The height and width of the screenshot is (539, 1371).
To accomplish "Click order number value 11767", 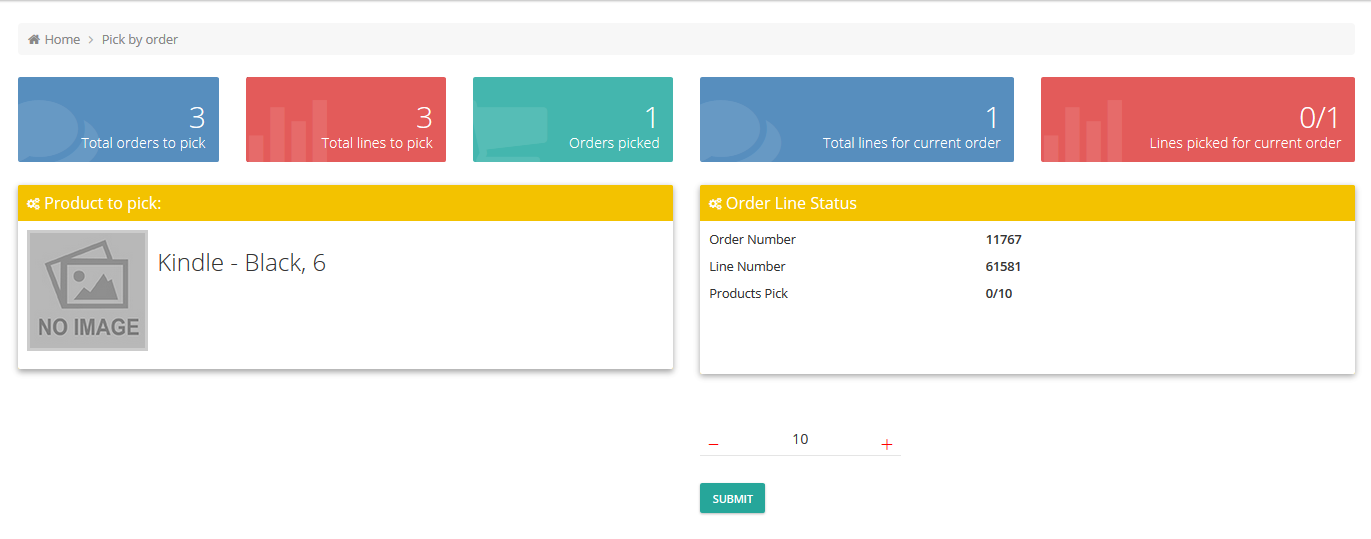I will pos(1004,240).
